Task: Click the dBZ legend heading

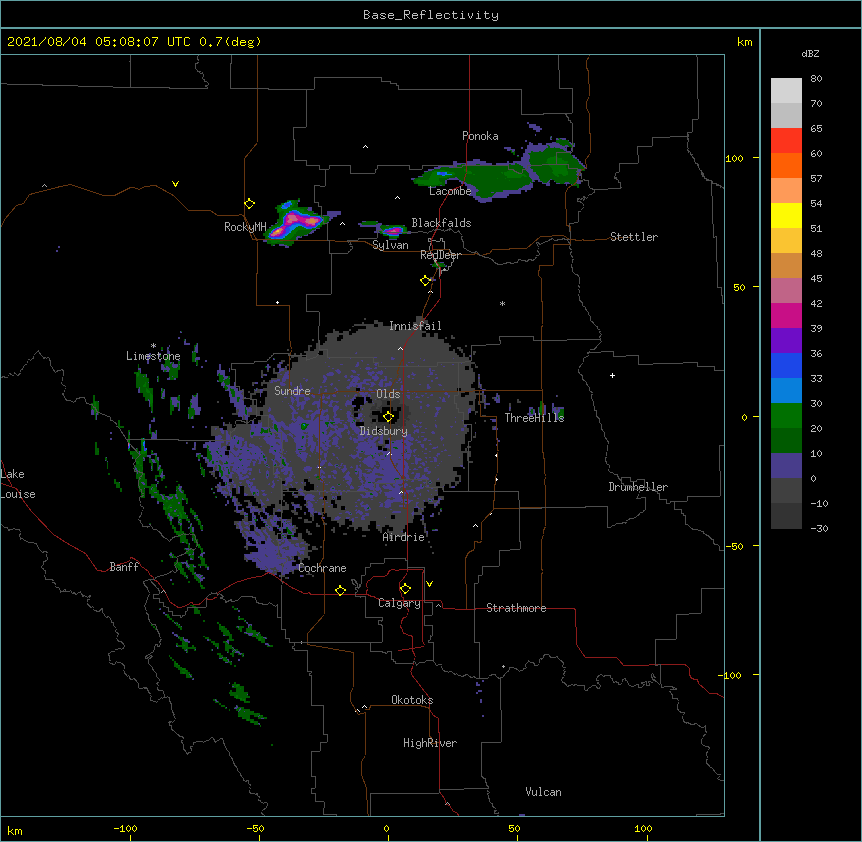Action: [810, 53]
